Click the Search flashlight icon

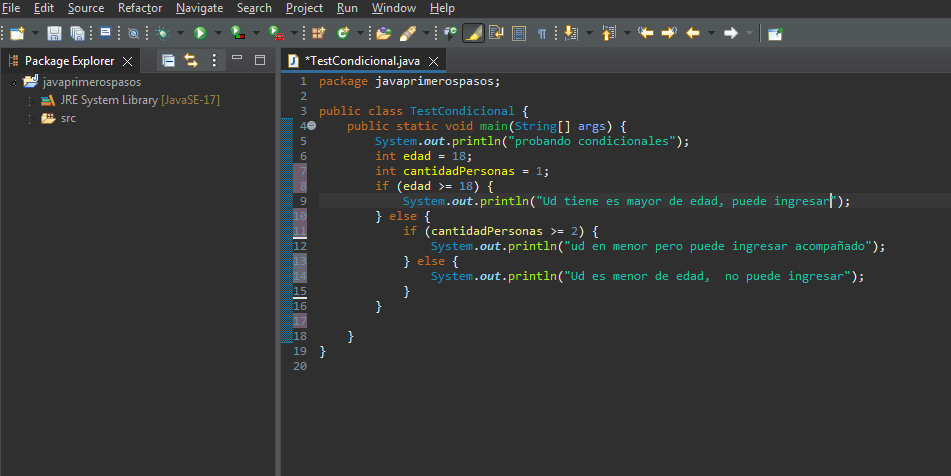408,33
